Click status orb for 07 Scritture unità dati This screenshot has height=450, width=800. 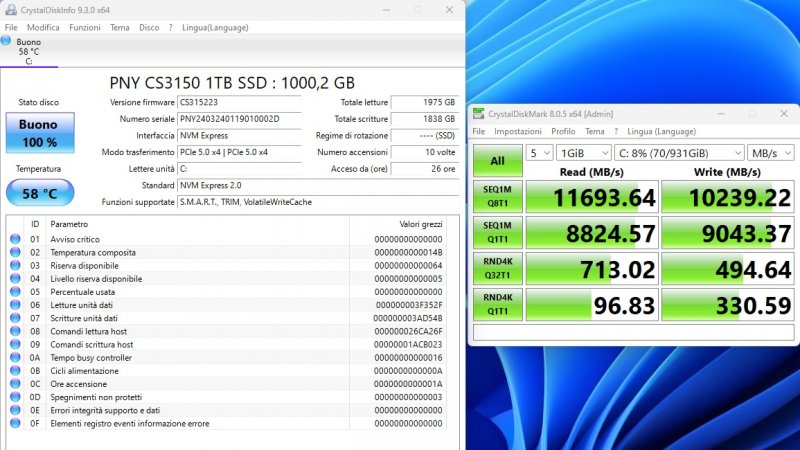(x=15, y=318)
